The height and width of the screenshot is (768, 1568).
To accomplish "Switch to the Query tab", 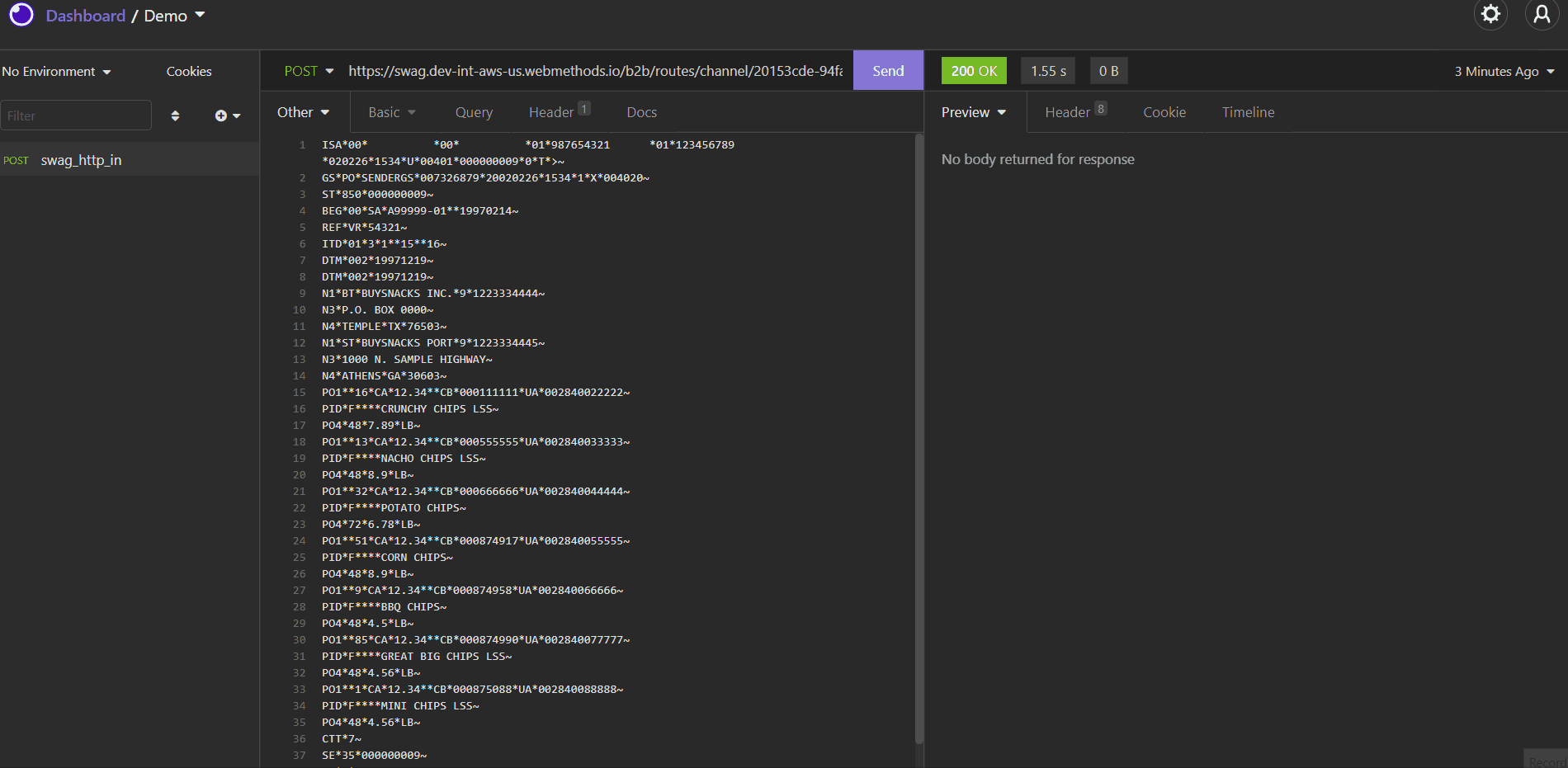I will 474,111.
